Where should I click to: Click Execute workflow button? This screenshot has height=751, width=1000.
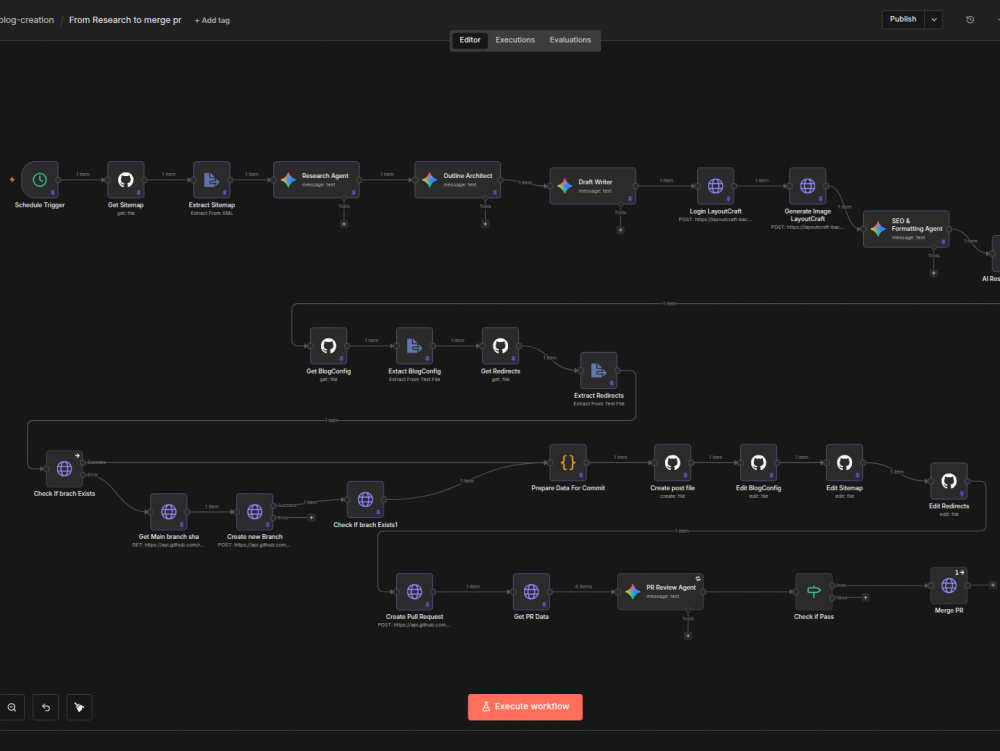tap(525, 707)
